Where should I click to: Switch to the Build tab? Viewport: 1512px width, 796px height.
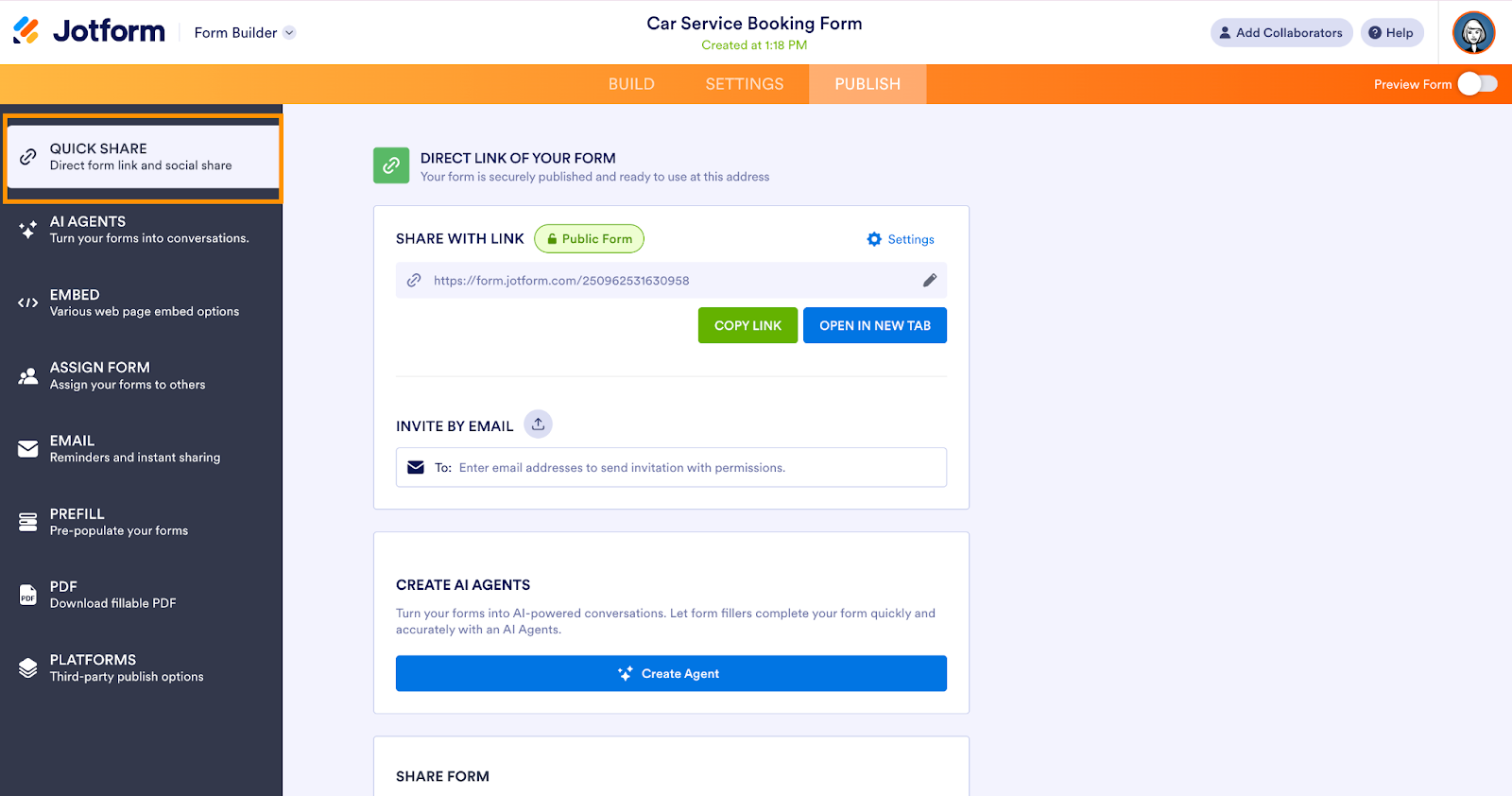tap(631, 84)
